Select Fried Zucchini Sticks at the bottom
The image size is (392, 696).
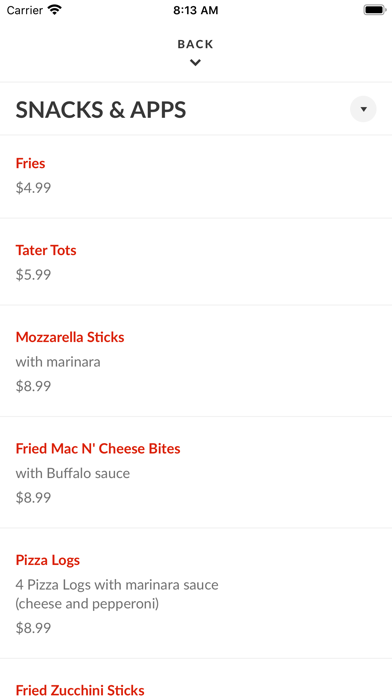[x=80, y=689]
